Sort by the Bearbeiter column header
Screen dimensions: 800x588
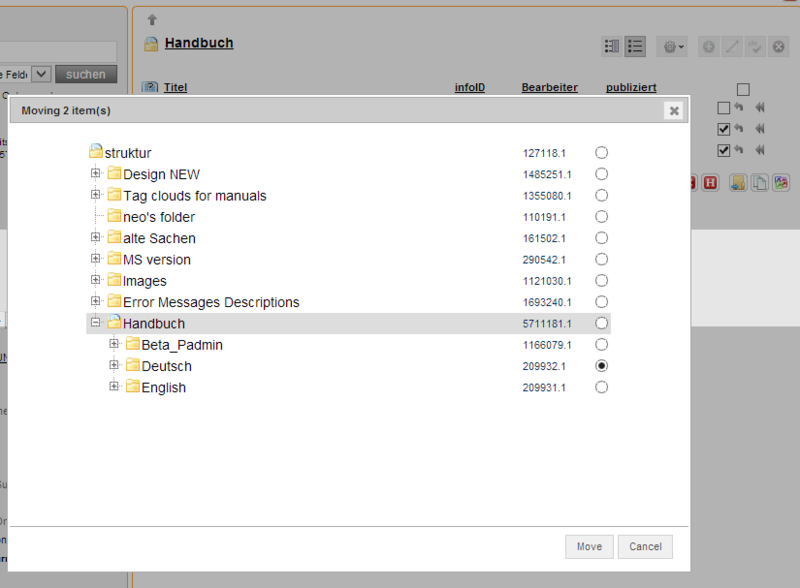pyautogui.click(x=549, y=87)
